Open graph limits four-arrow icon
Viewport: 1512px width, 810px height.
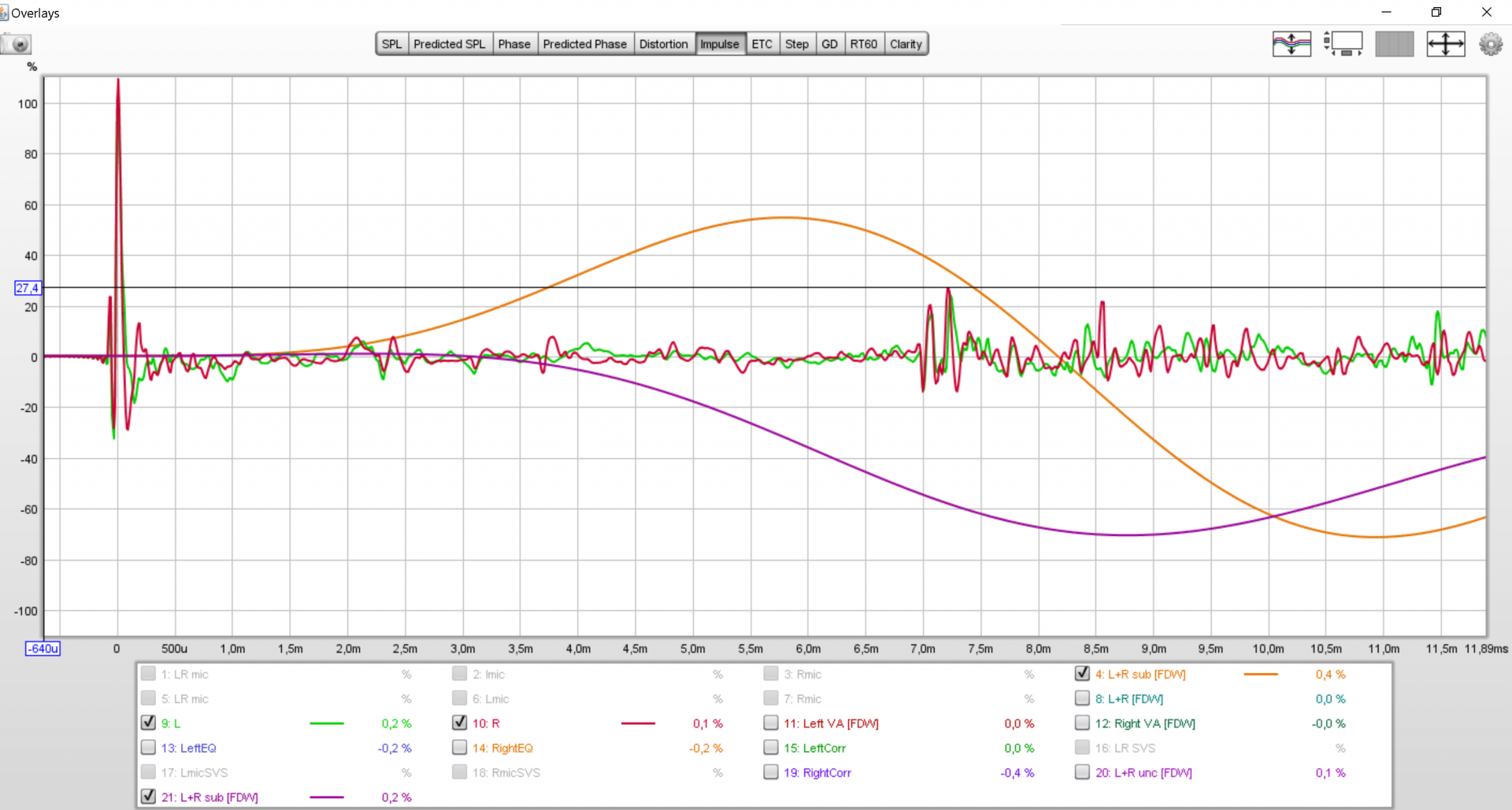pyautogui.click(x=1445, y=44)
